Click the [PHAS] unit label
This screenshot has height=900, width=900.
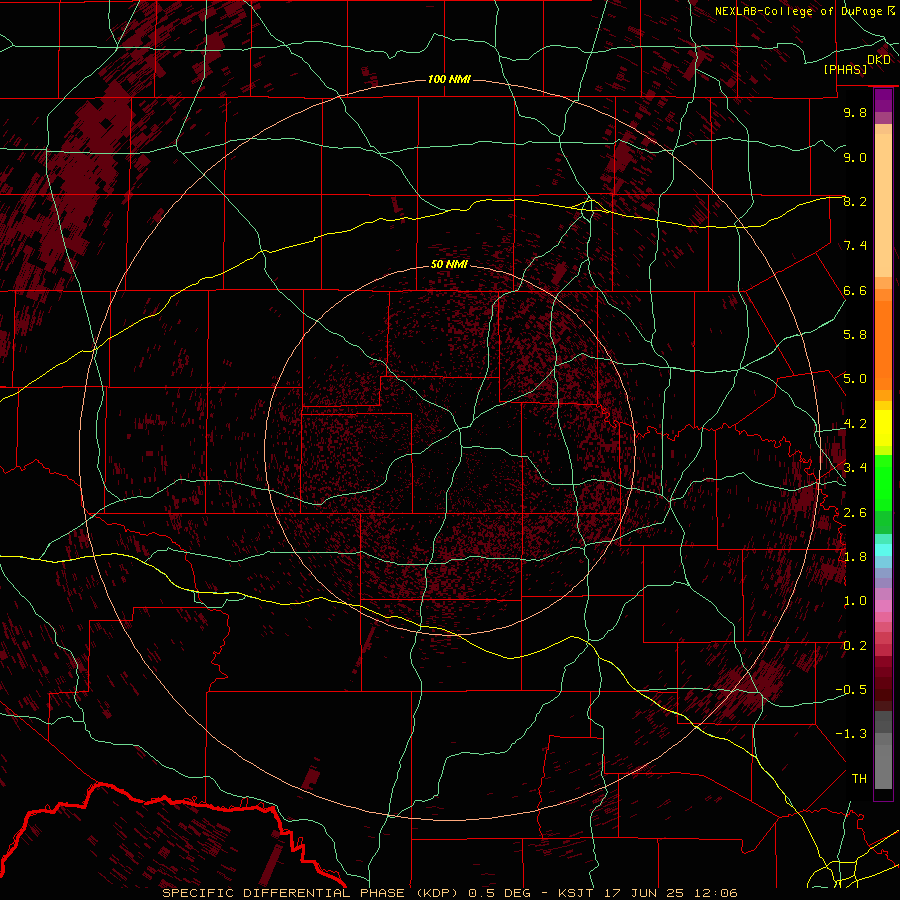pos(845,69)
